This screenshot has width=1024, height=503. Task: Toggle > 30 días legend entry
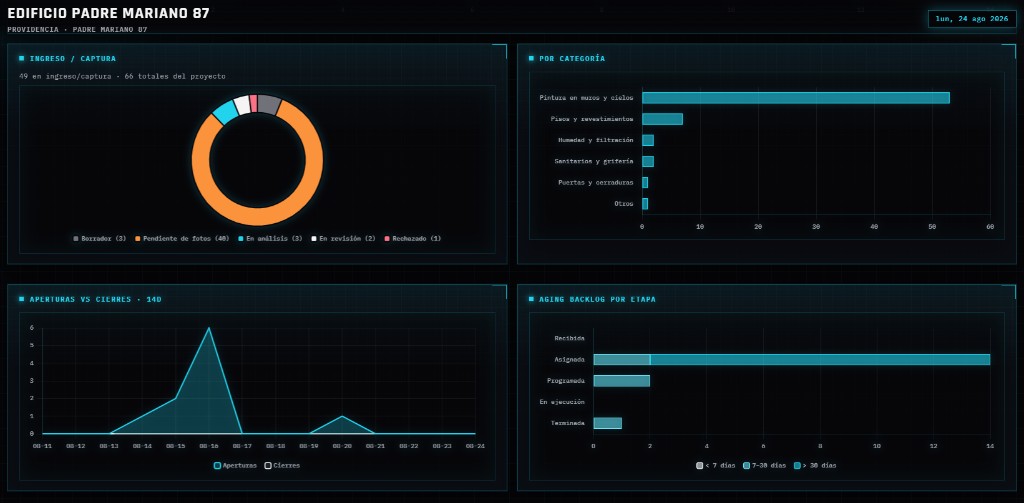coord(815,465)
